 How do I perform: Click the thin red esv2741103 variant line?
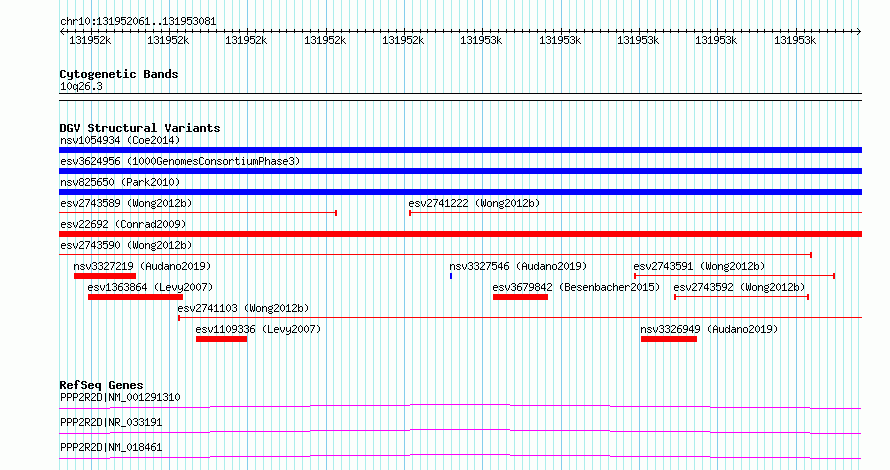tap(520, 318)
